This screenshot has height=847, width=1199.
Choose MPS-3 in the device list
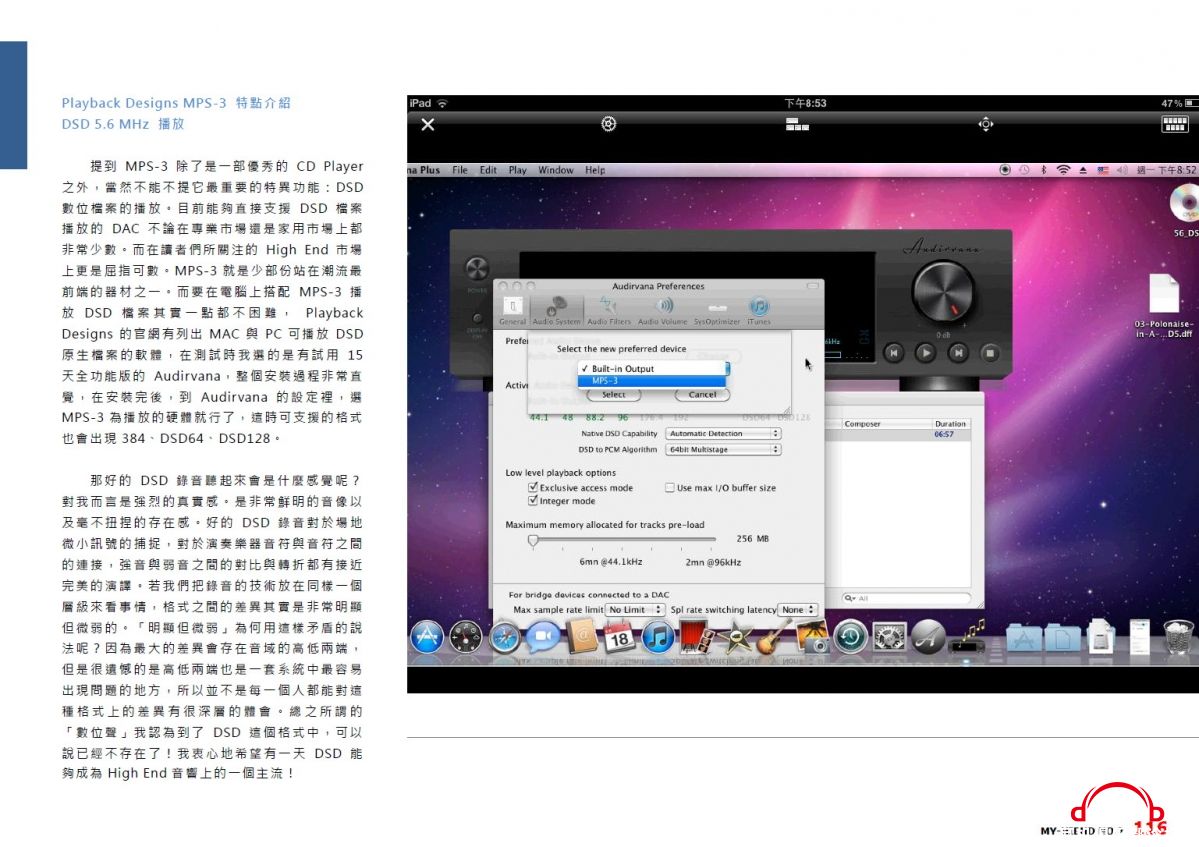tap(651, 380)
